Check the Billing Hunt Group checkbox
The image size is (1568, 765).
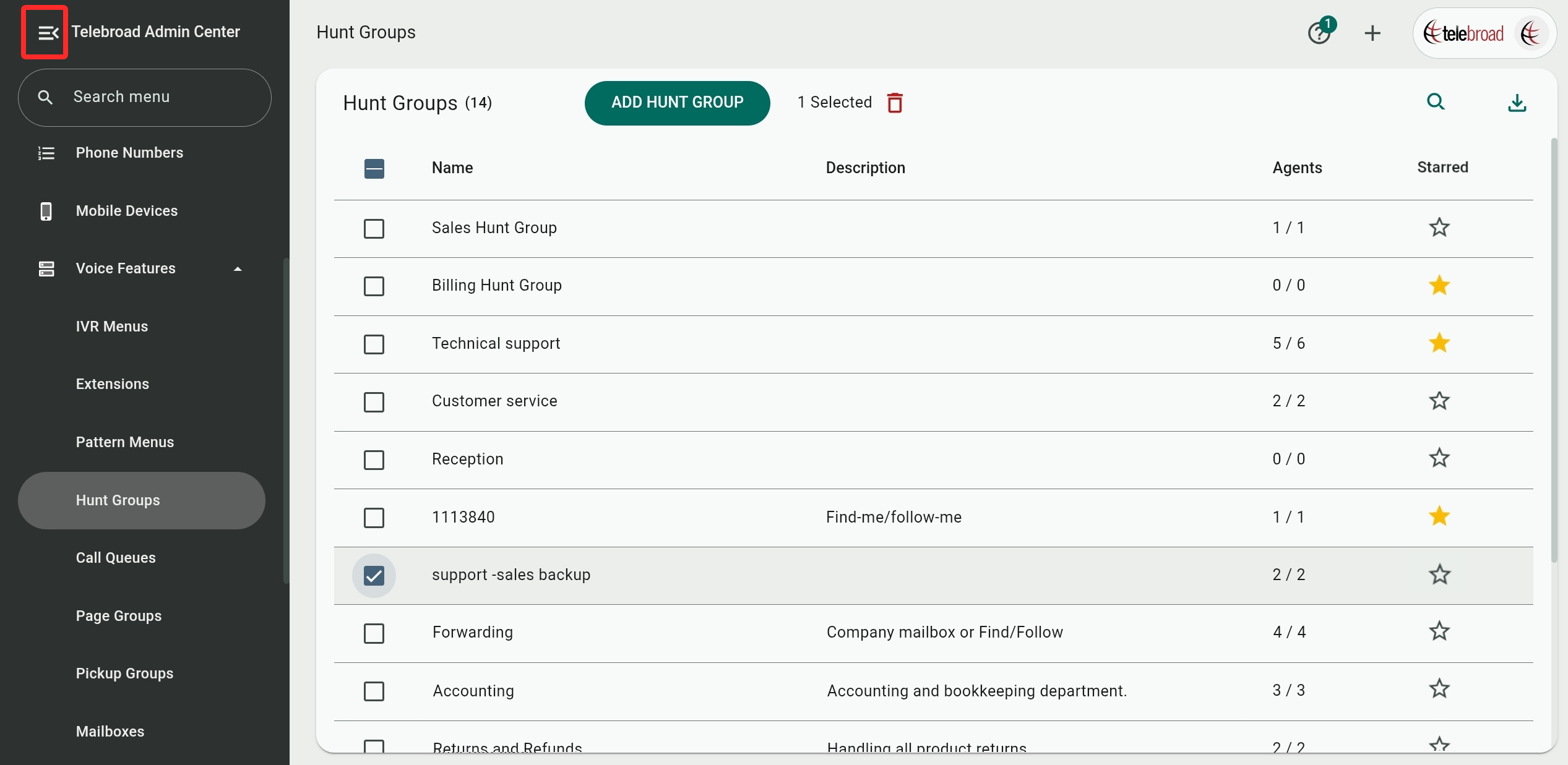click(x=374, y=286)
